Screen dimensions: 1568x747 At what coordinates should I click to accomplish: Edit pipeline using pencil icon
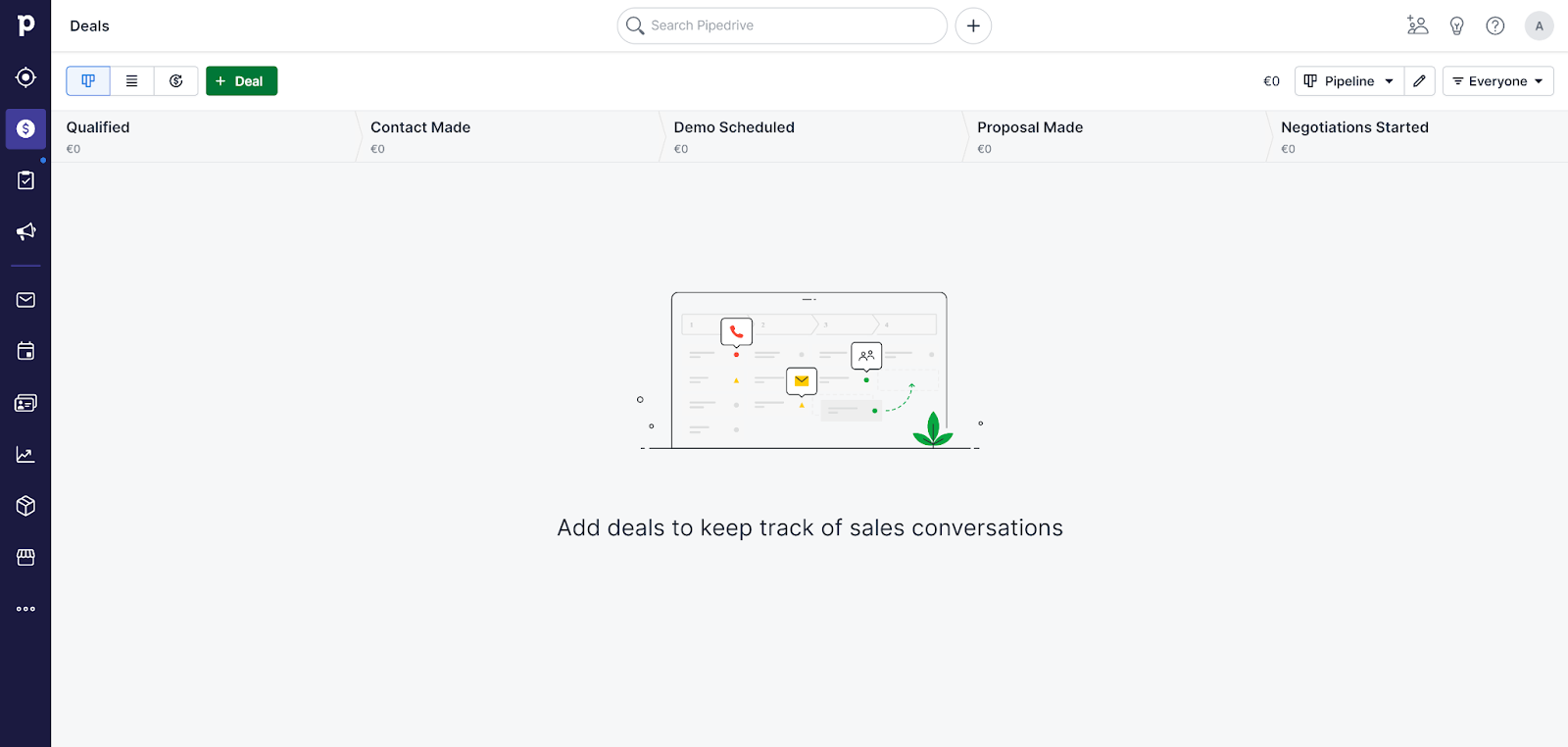click(x=1419, y=81)
